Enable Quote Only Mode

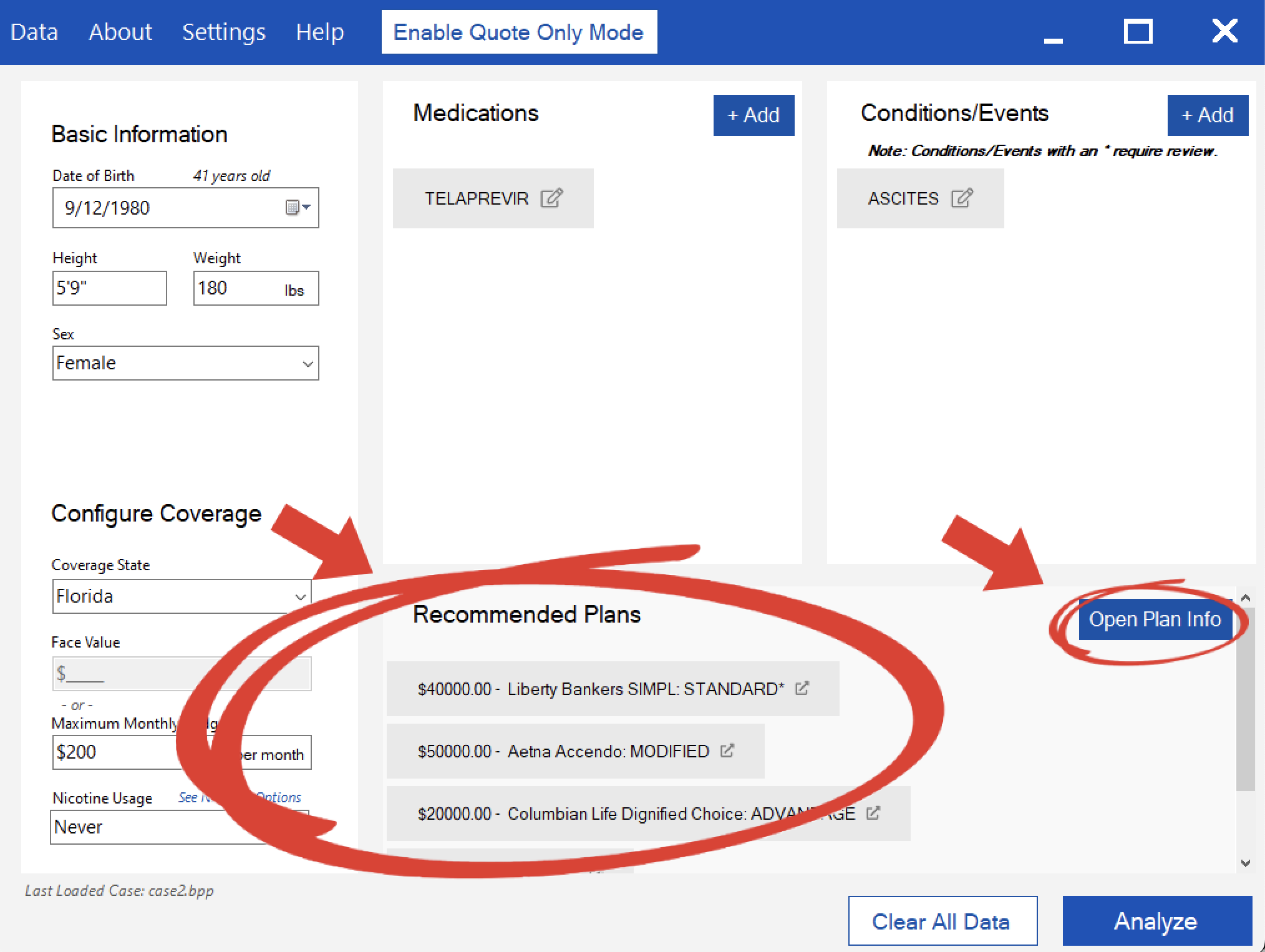click(518, 32)
